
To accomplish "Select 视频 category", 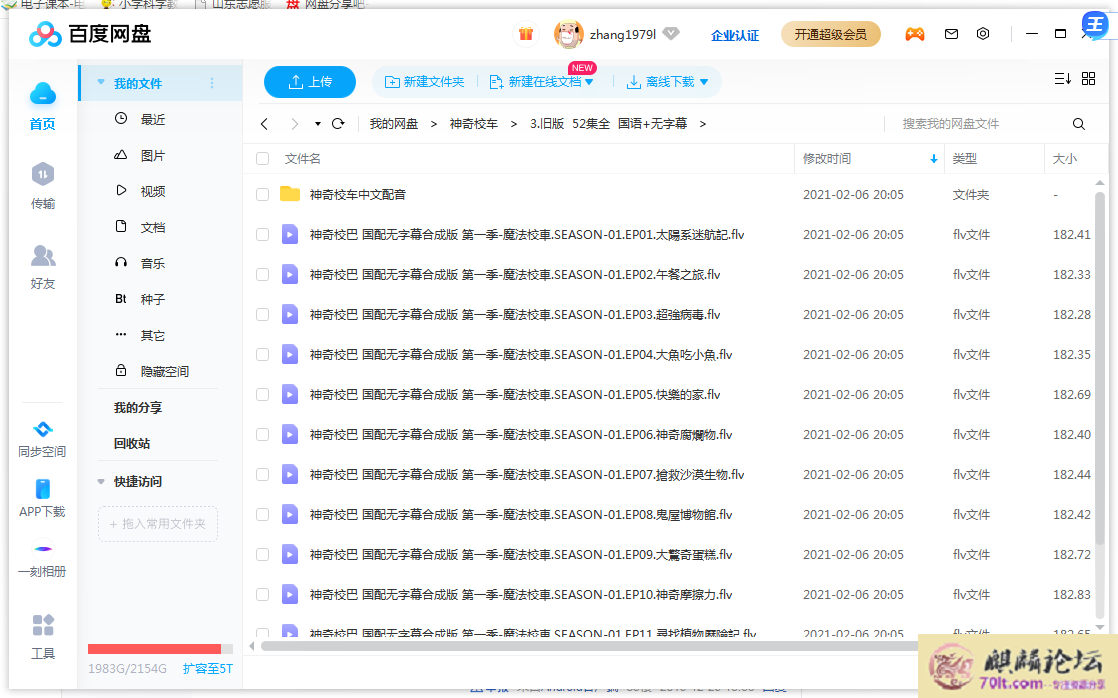I will pos(153,191).
